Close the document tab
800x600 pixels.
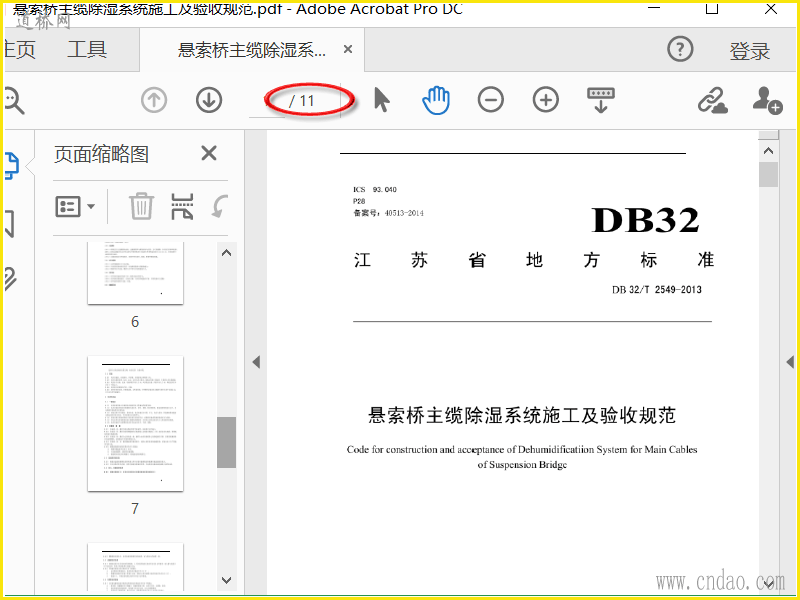[x=348, y=49]
